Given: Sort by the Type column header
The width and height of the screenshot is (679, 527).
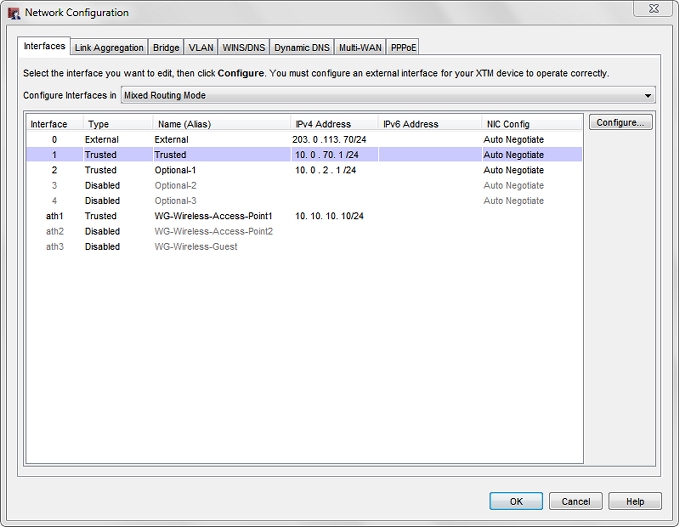Looking at the screenshot, I should [x=118, y=124].
